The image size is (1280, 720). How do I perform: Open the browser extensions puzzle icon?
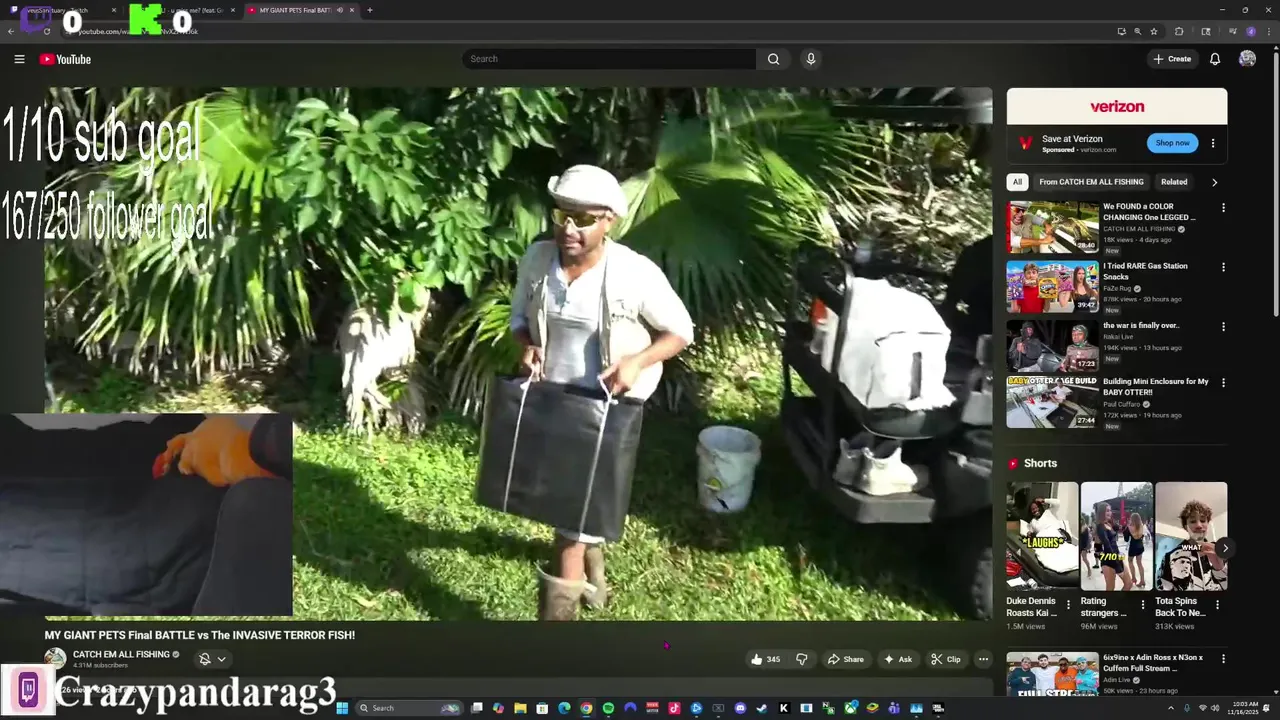click(x=1179, y=31)
